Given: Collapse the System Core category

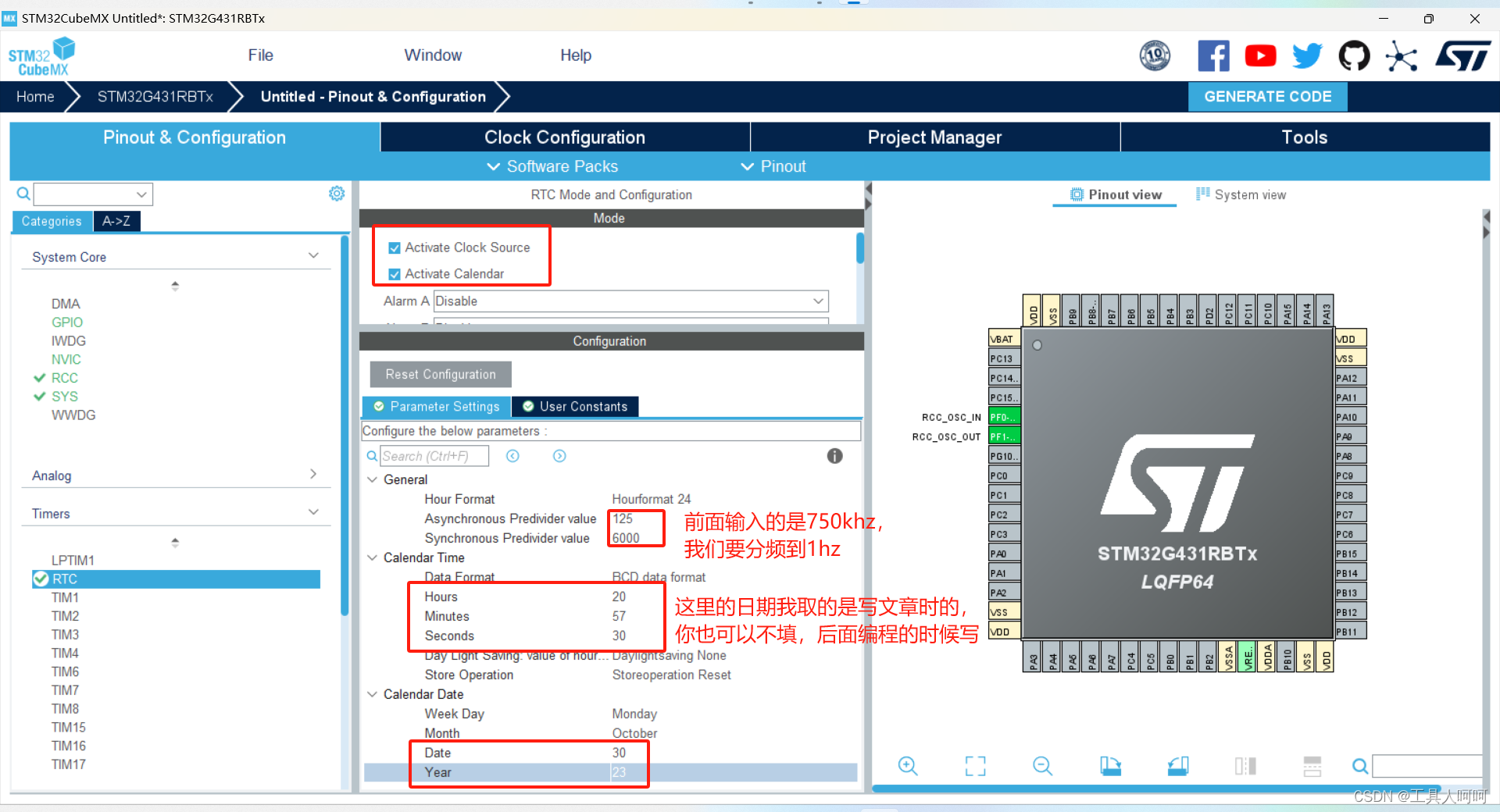Looking at the screenshot, I should [x=313, y=256].
